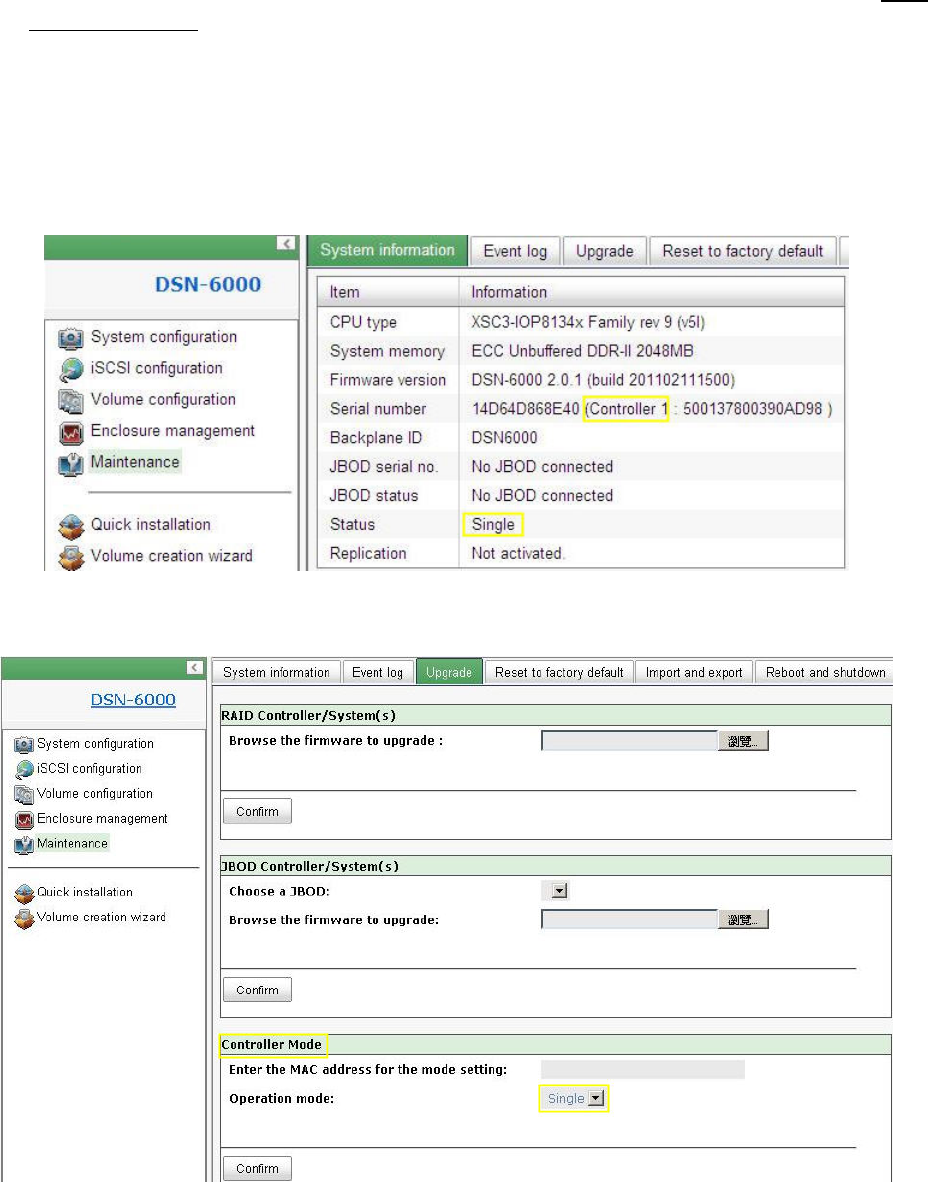Click the Firmware version value DSN-6000 2.0.1
The image size is (928, 1182).
click(x=603, y=380)
